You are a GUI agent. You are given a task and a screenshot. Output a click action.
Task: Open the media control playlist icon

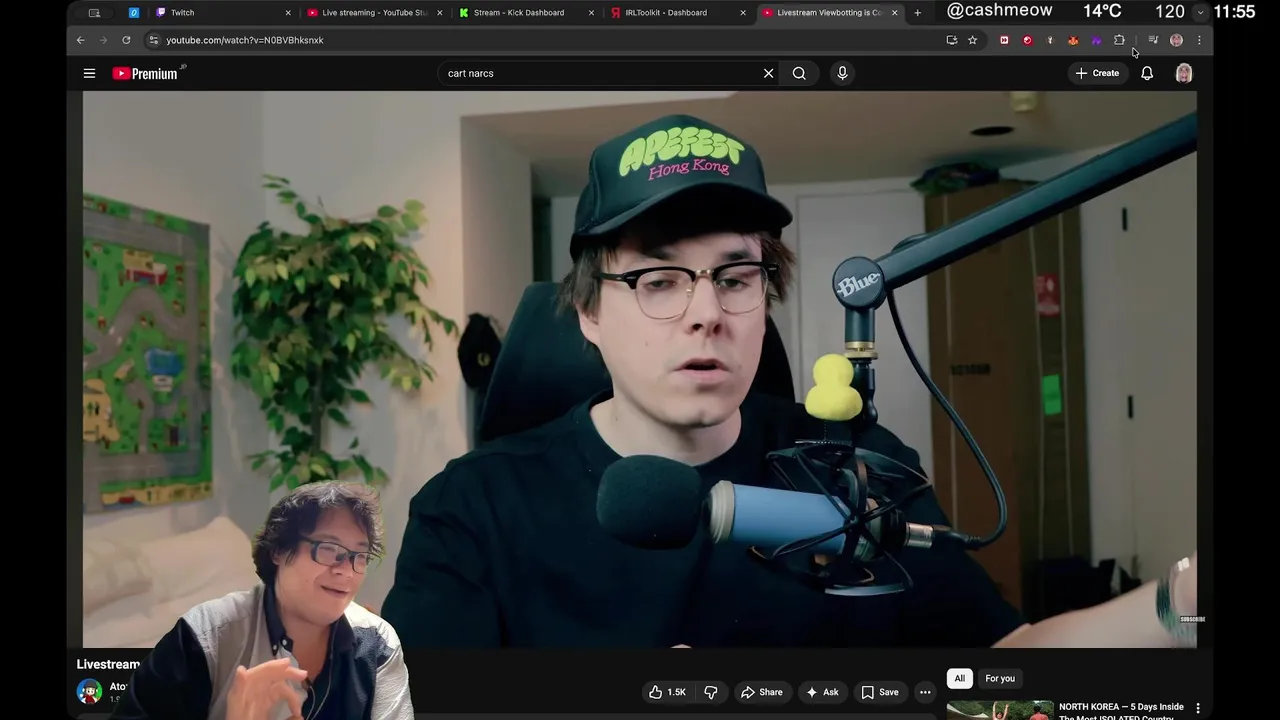pyautogui.click(x=1153, y=40)
